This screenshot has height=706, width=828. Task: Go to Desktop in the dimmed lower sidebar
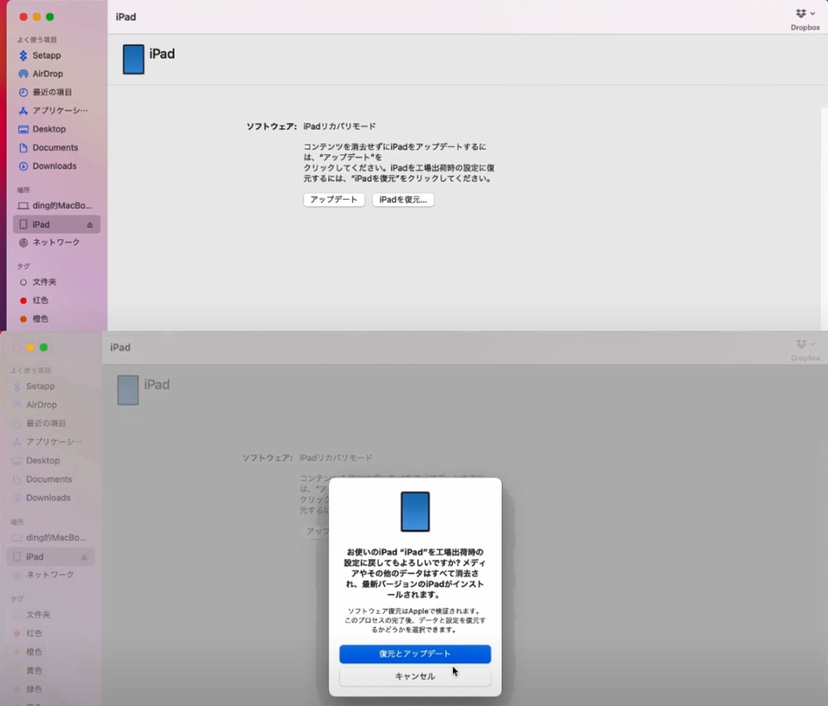pyautogui.click(x=36, y=460)
